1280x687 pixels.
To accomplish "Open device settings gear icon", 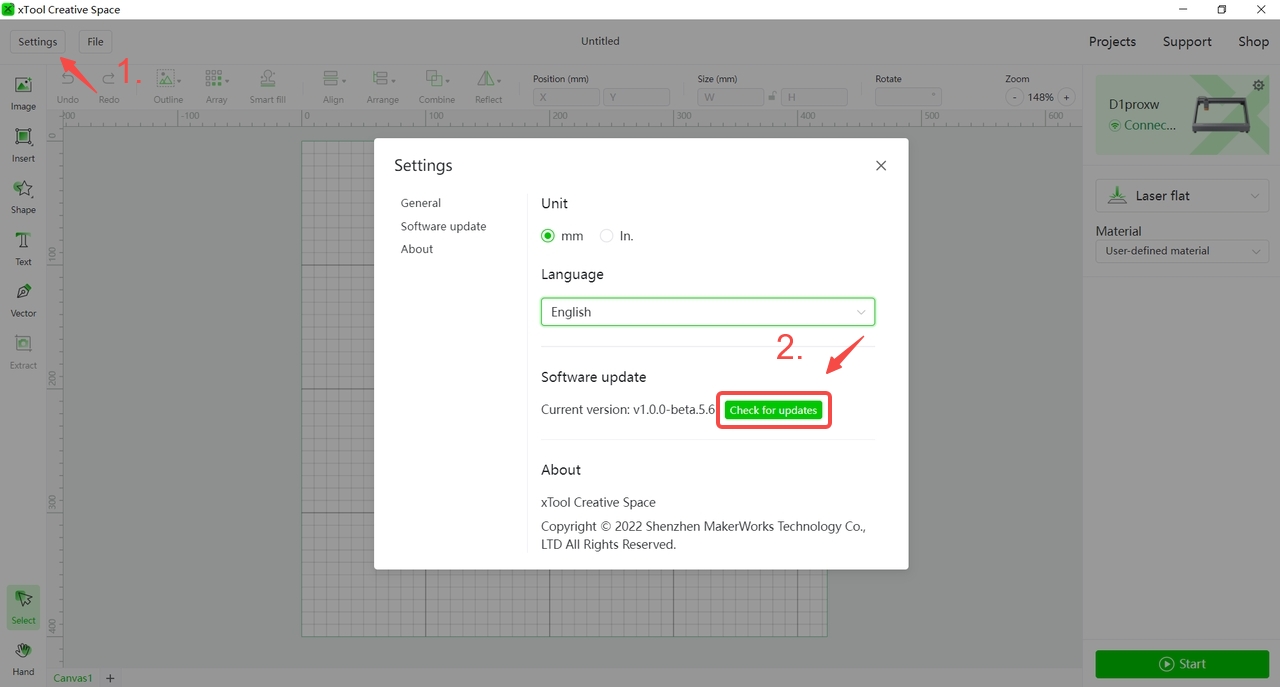I will [x=1259, y=86].
